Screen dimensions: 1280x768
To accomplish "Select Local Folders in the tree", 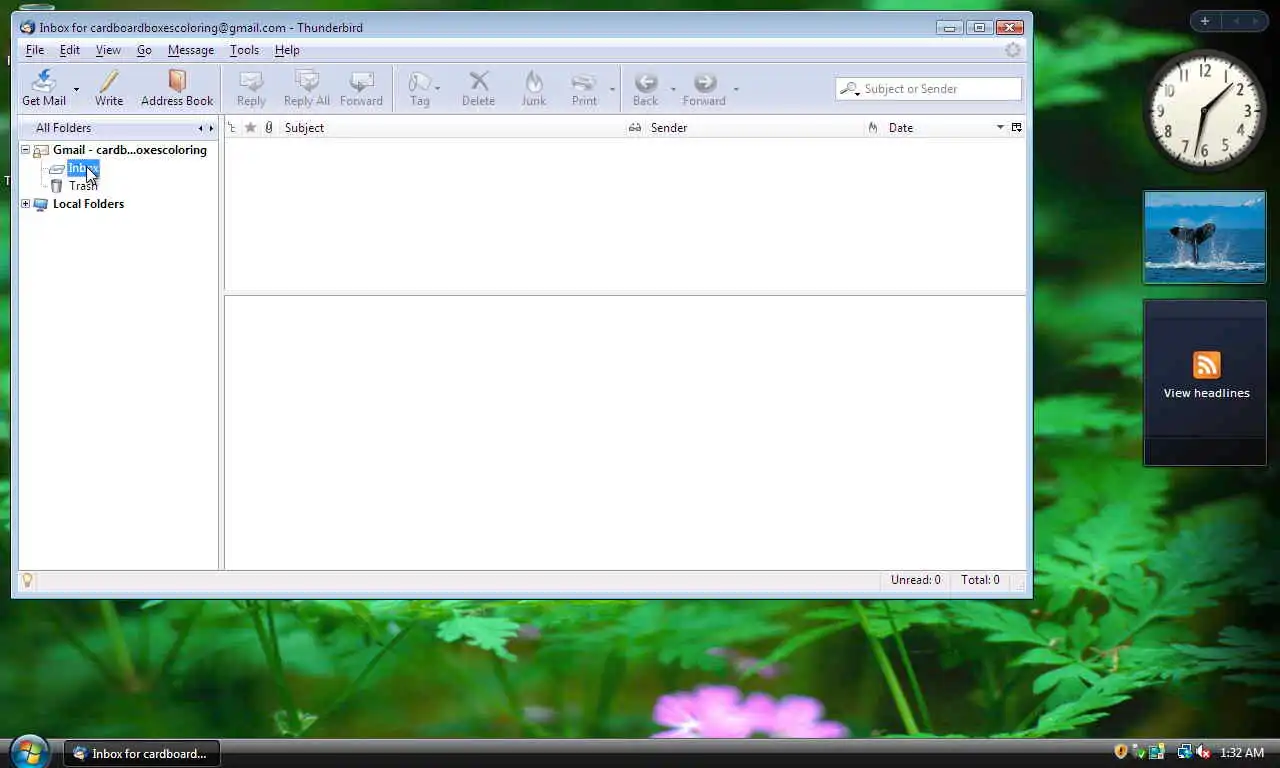I will (x=88, y=204).
